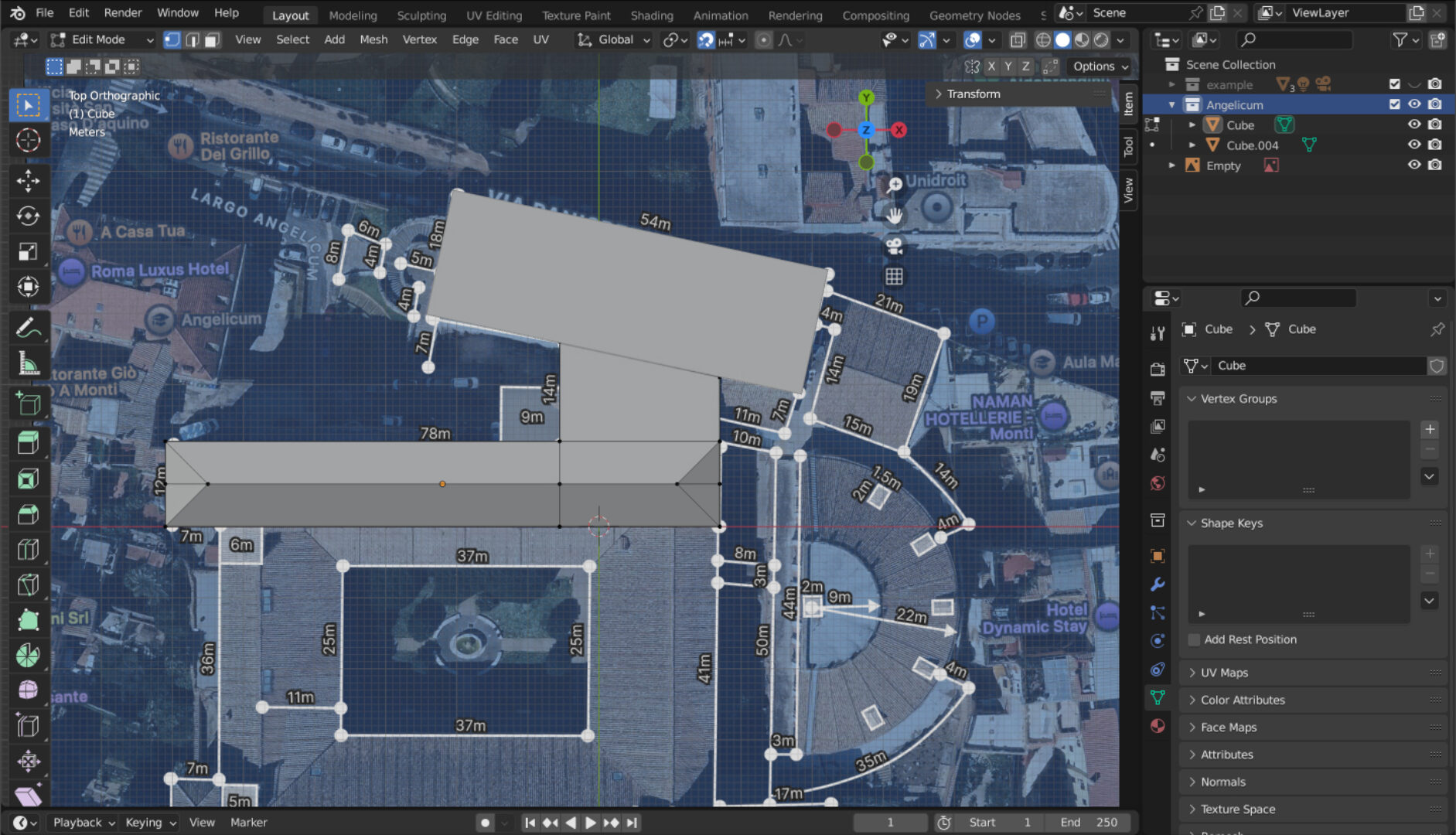Switch to the Shading workspace tab
Screen dimensions: 1456x835
[x=651, y=15]
